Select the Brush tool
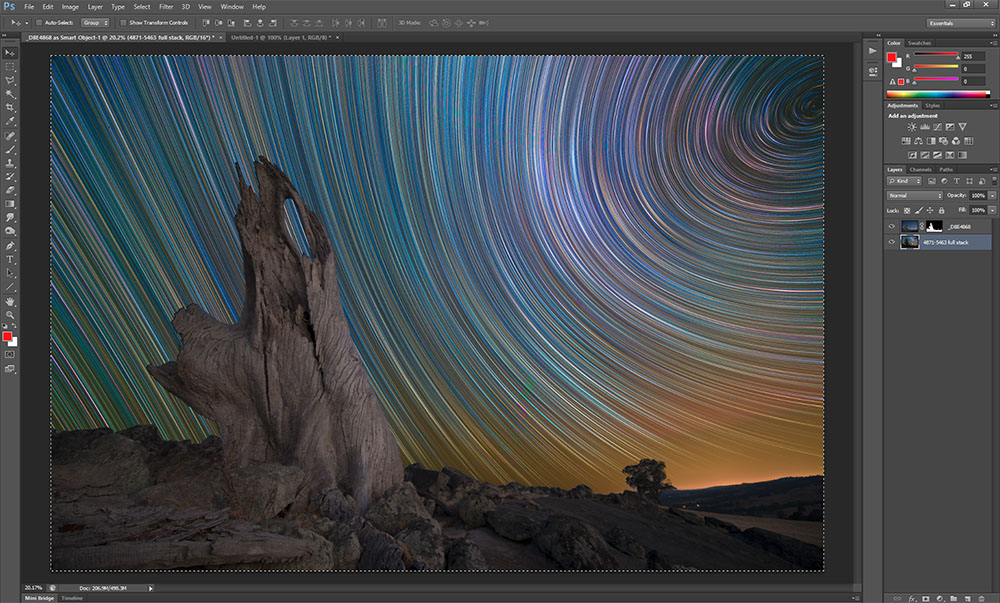The image size is (1000, 603). click(10, 150)
